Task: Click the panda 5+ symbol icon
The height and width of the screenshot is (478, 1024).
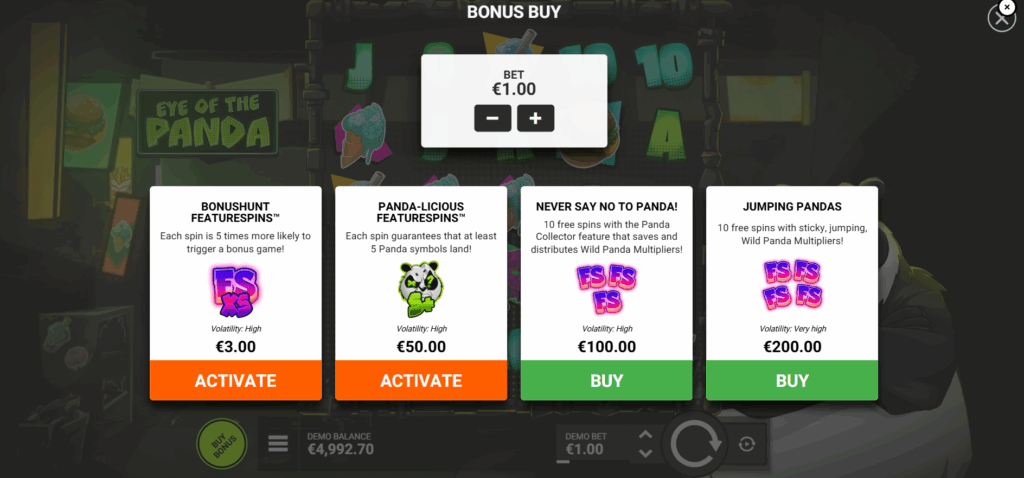Action: (x=421, y=291)
